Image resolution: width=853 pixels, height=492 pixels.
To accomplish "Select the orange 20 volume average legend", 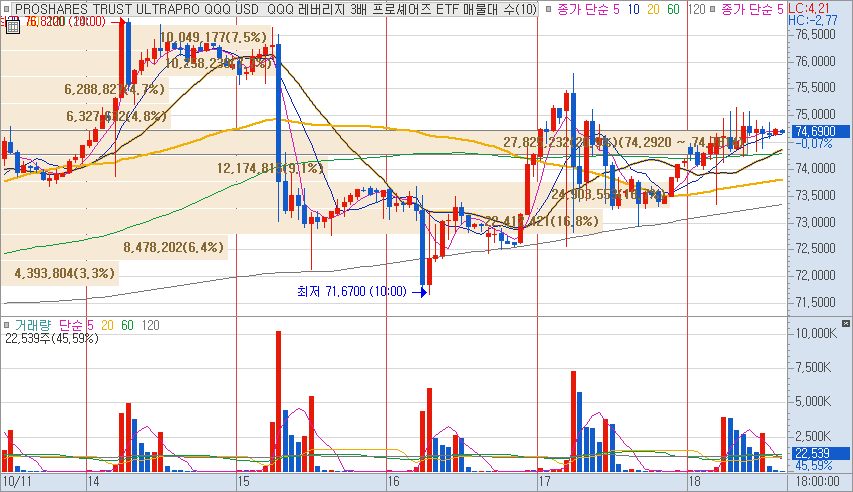I will tap(107, 325).
